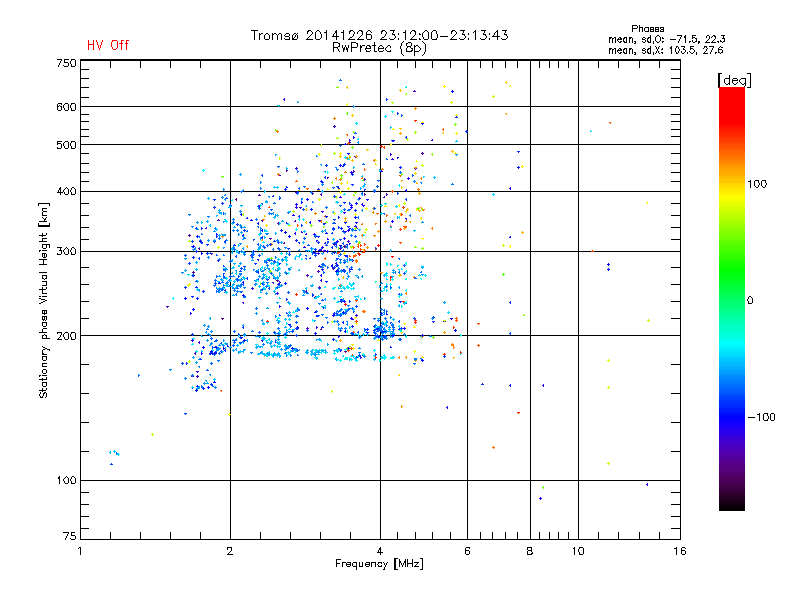Click the x-axis tick label '8'
The image size is (800, 600).
click(530, 551)
